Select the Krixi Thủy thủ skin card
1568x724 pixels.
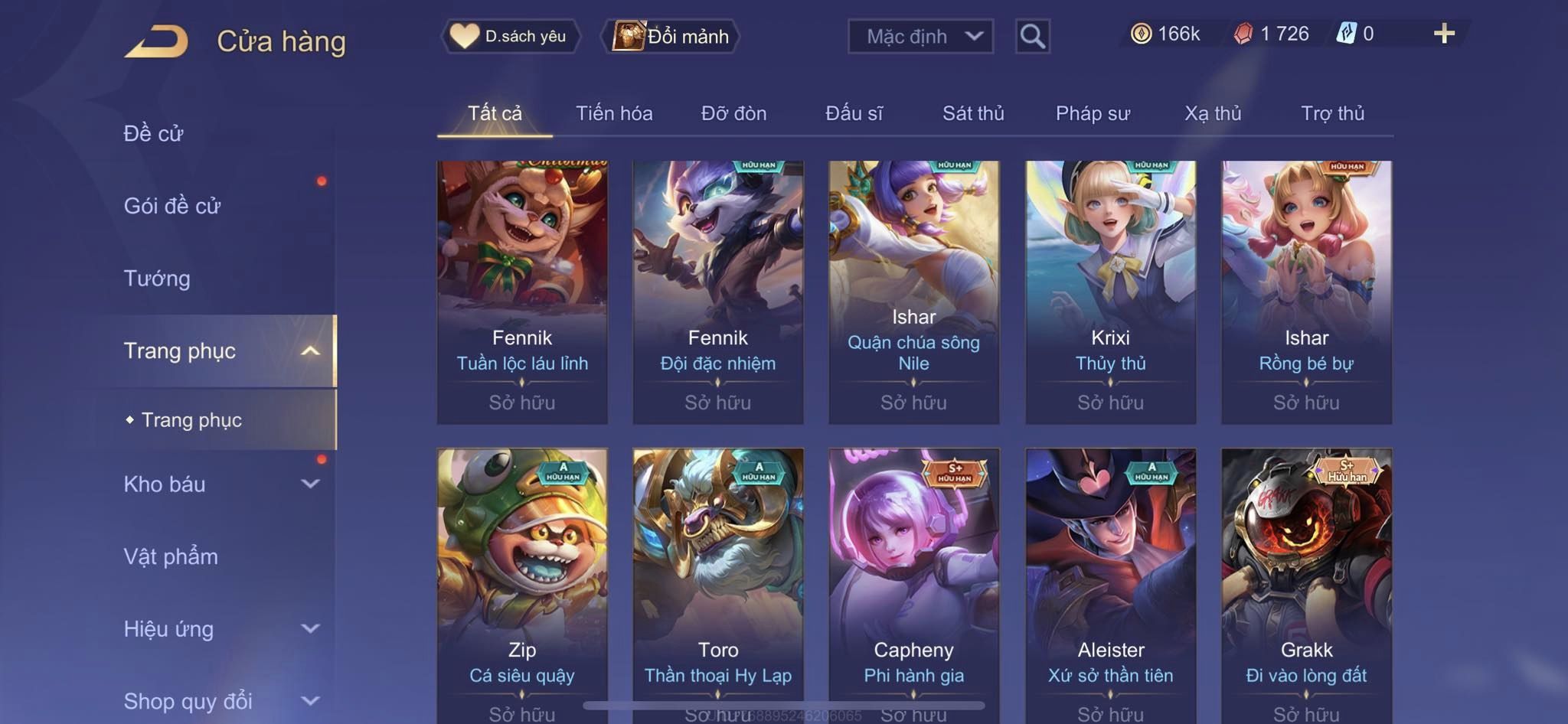tap(1110, 292)
